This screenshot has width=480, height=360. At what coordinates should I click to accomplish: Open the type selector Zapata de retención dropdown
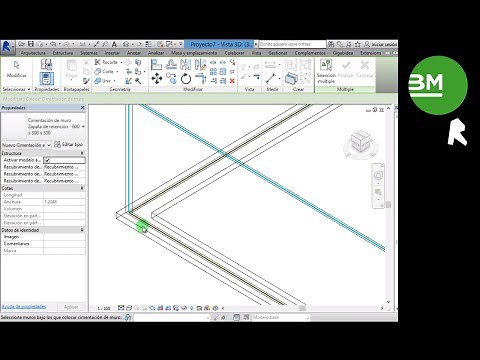click(x=83, y=127)
